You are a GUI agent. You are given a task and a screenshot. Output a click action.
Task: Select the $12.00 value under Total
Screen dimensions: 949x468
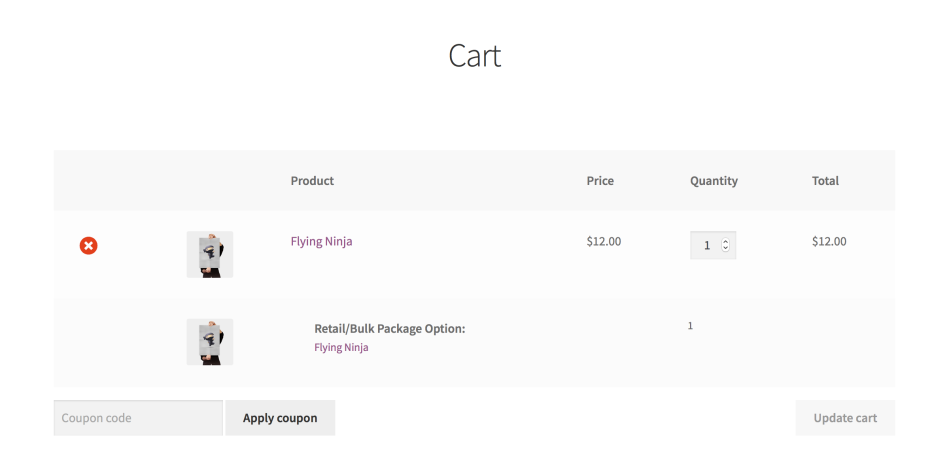[x=829, y=241]
